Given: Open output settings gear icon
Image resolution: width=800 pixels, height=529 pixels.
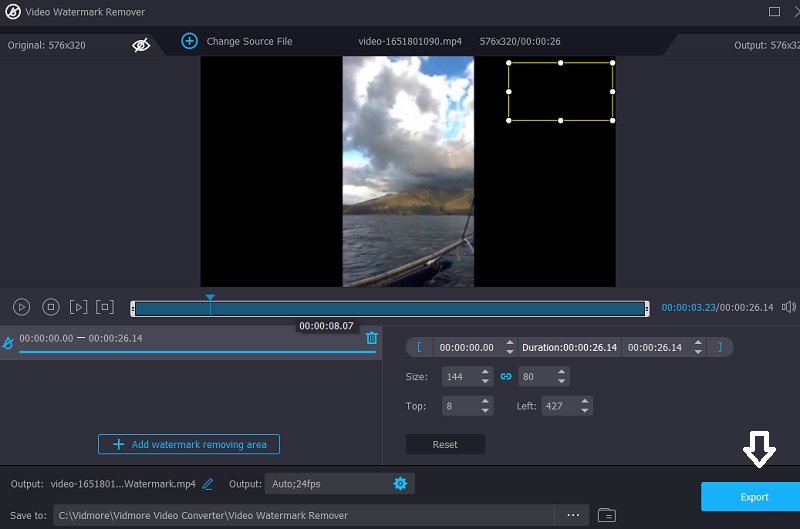Looking at the screenshot, I should point(400,484).
